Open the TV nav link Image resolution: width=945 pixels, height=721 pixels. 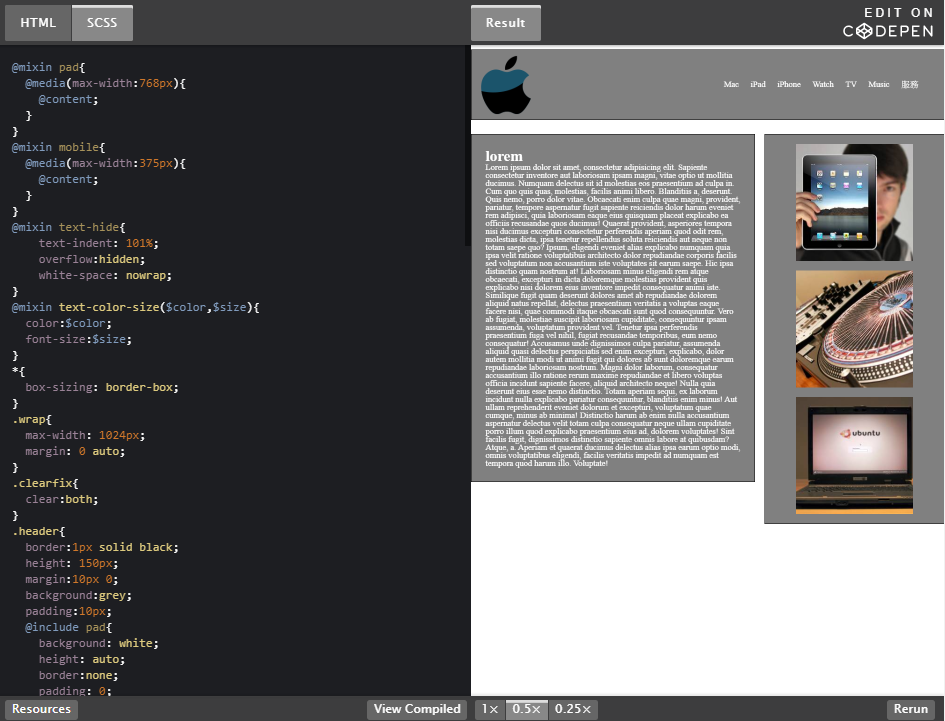[851, 84]
